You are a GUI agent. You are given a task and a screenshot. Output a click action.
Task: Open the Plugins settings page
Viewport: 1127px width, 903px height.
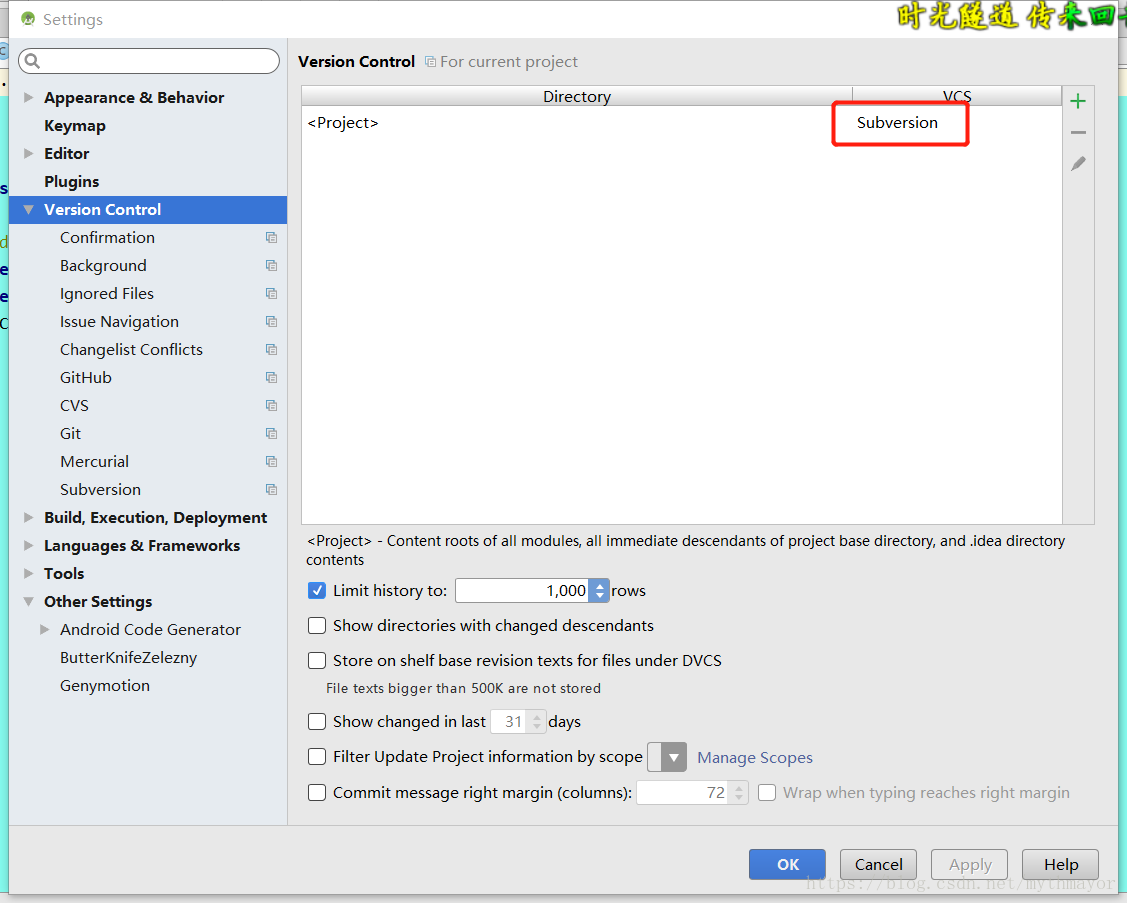coord(72,182)
